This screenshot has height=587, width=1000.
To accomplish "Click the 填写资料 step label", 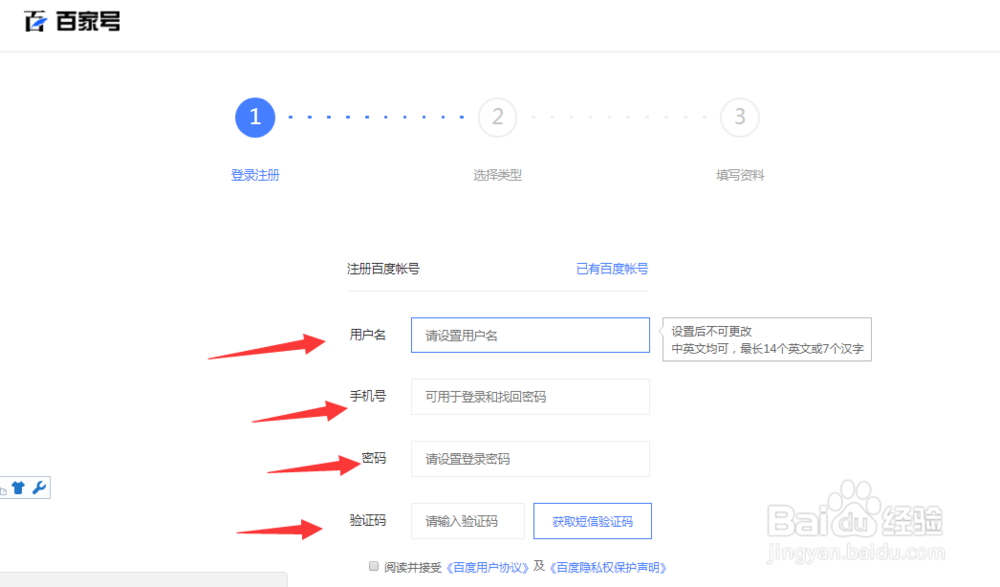I will (740, 175).
